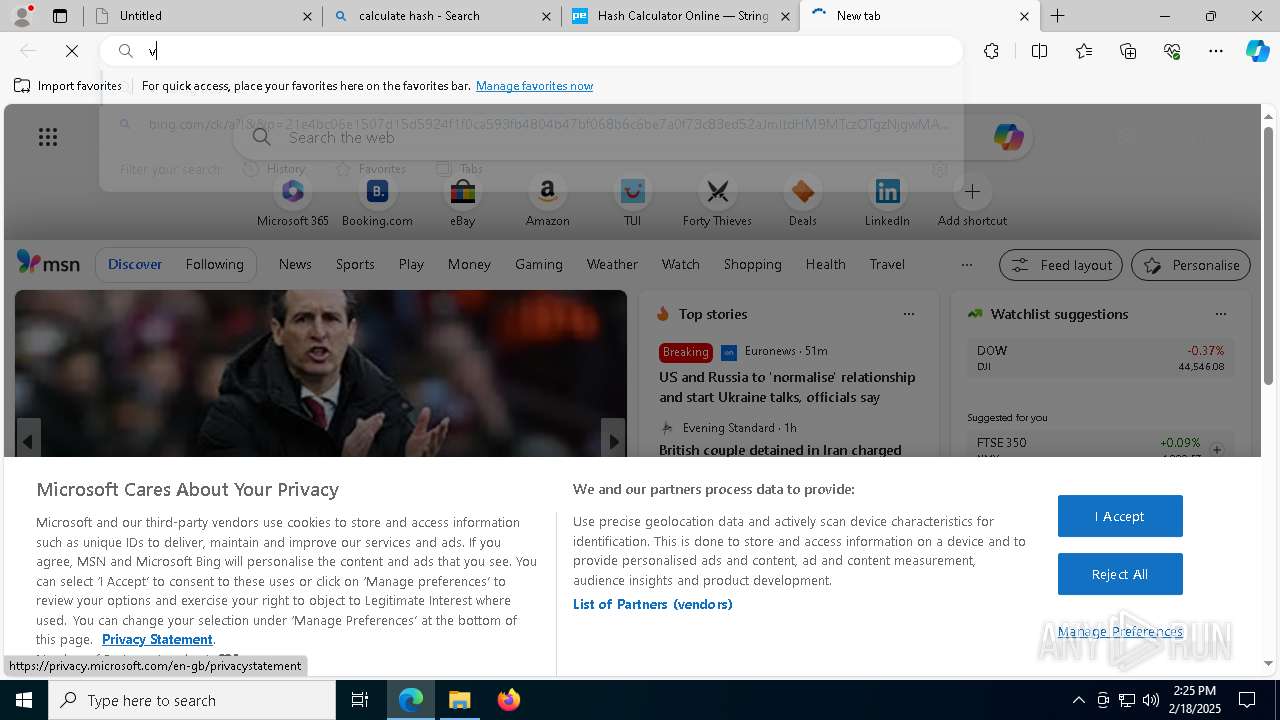
Task: Open the News category
Action: click(x=295, y=264)
